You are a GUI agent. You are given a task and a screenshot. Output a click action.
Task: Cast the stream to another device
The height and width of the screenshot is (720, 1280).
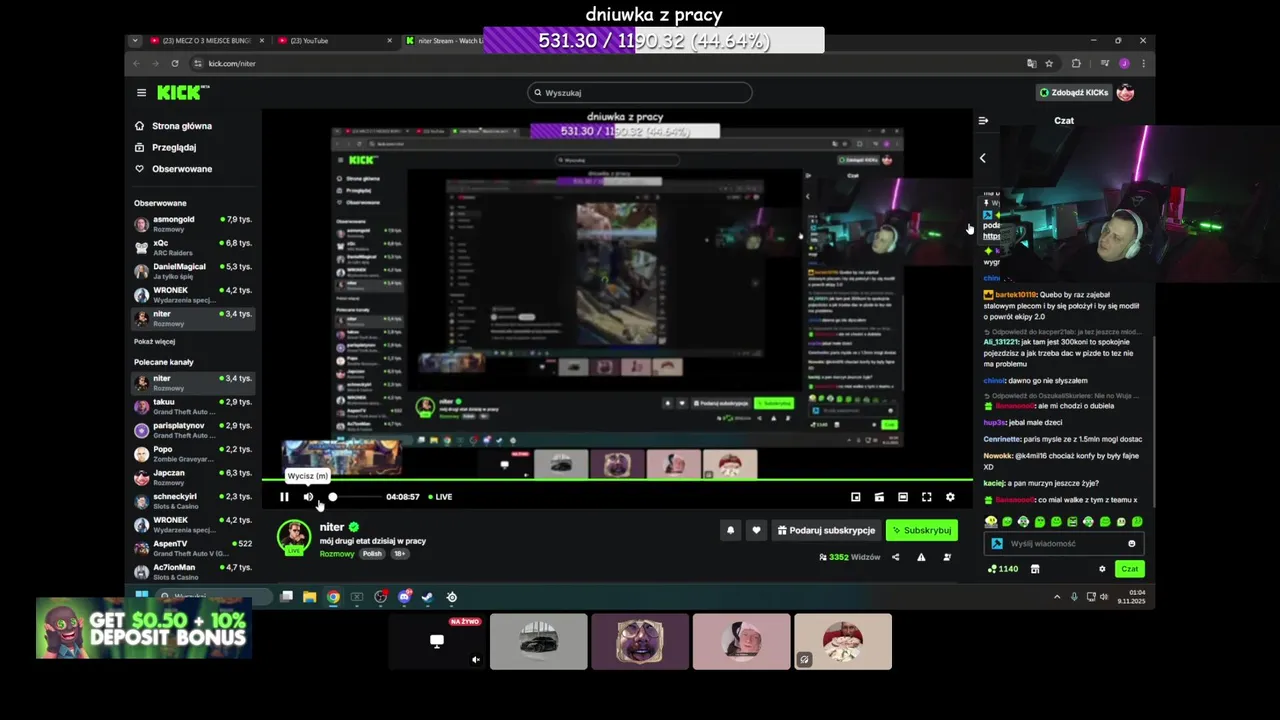(879, 497)
